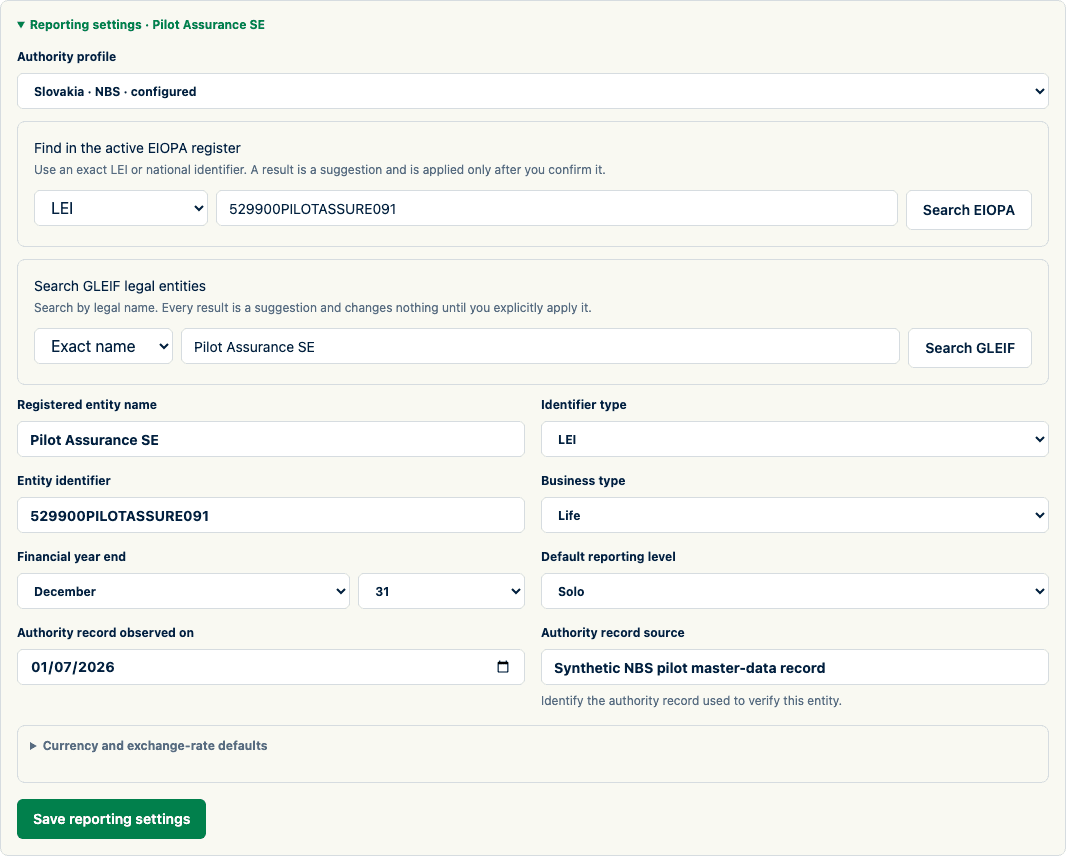
Task: Open the Financial year end day dropdown
Action: (441, 591)
